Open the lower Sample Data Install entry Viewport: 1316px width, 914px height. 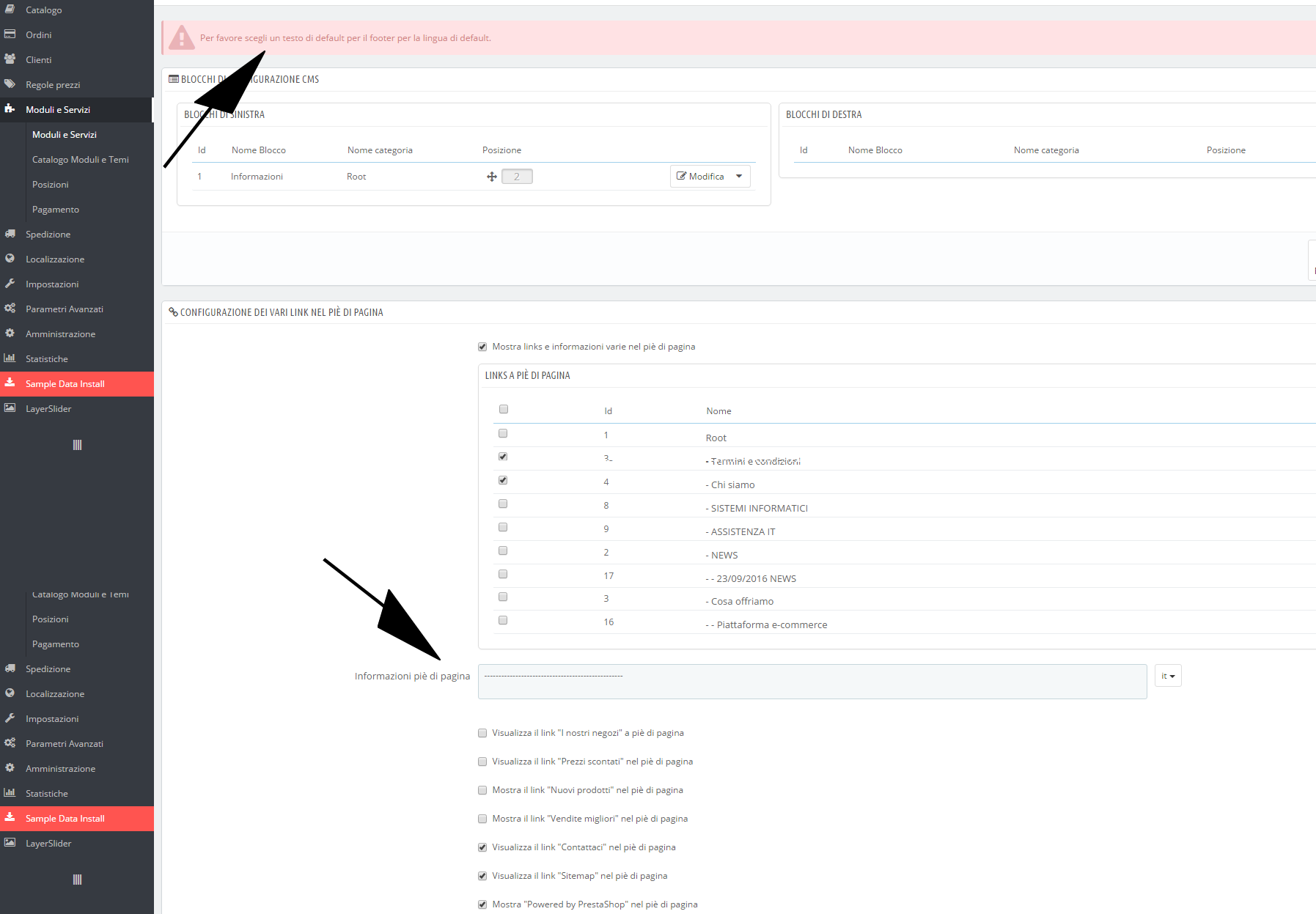click(x=77, y=819)
